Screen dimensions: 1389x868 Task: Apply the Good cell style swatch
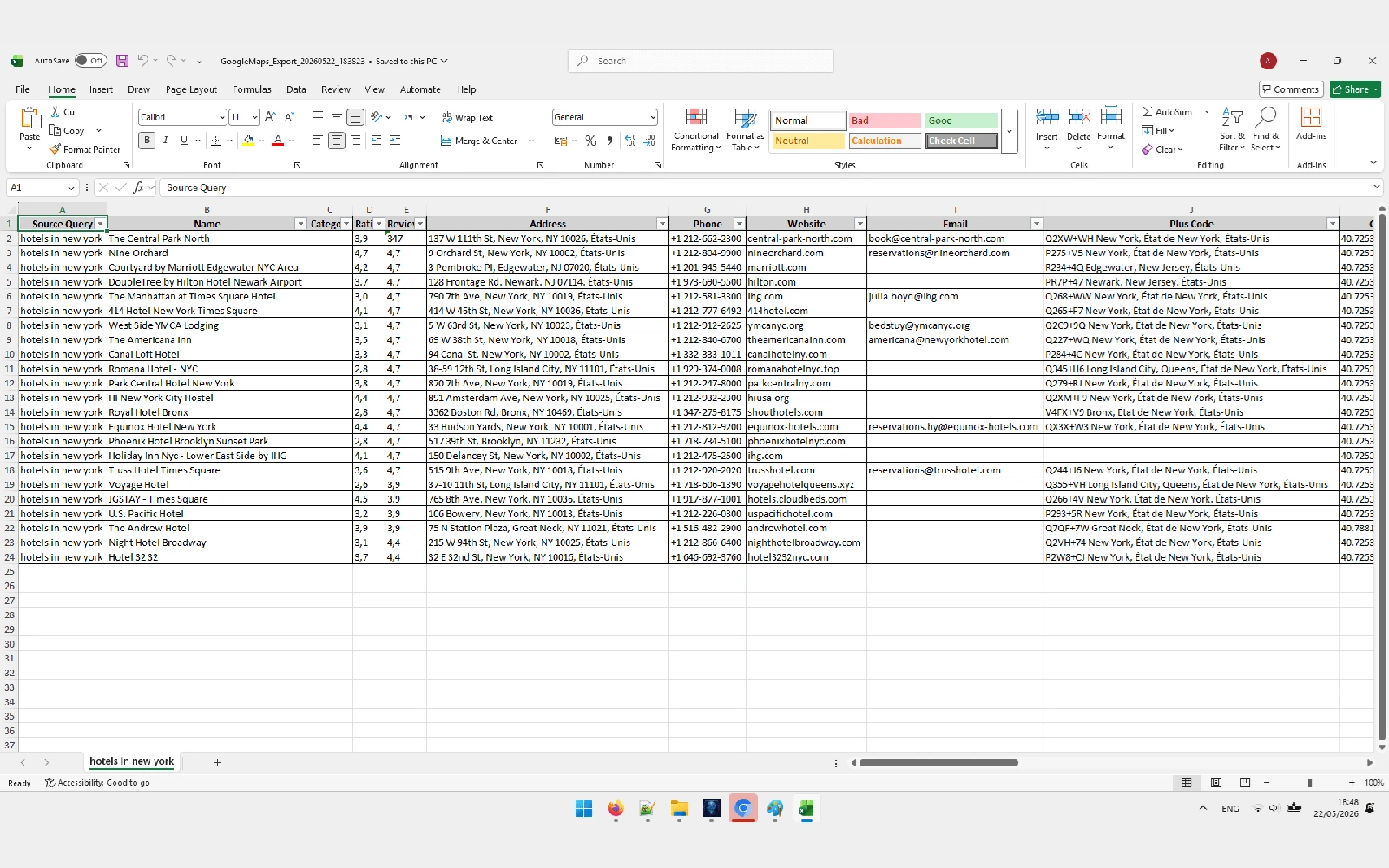point(961,121)
